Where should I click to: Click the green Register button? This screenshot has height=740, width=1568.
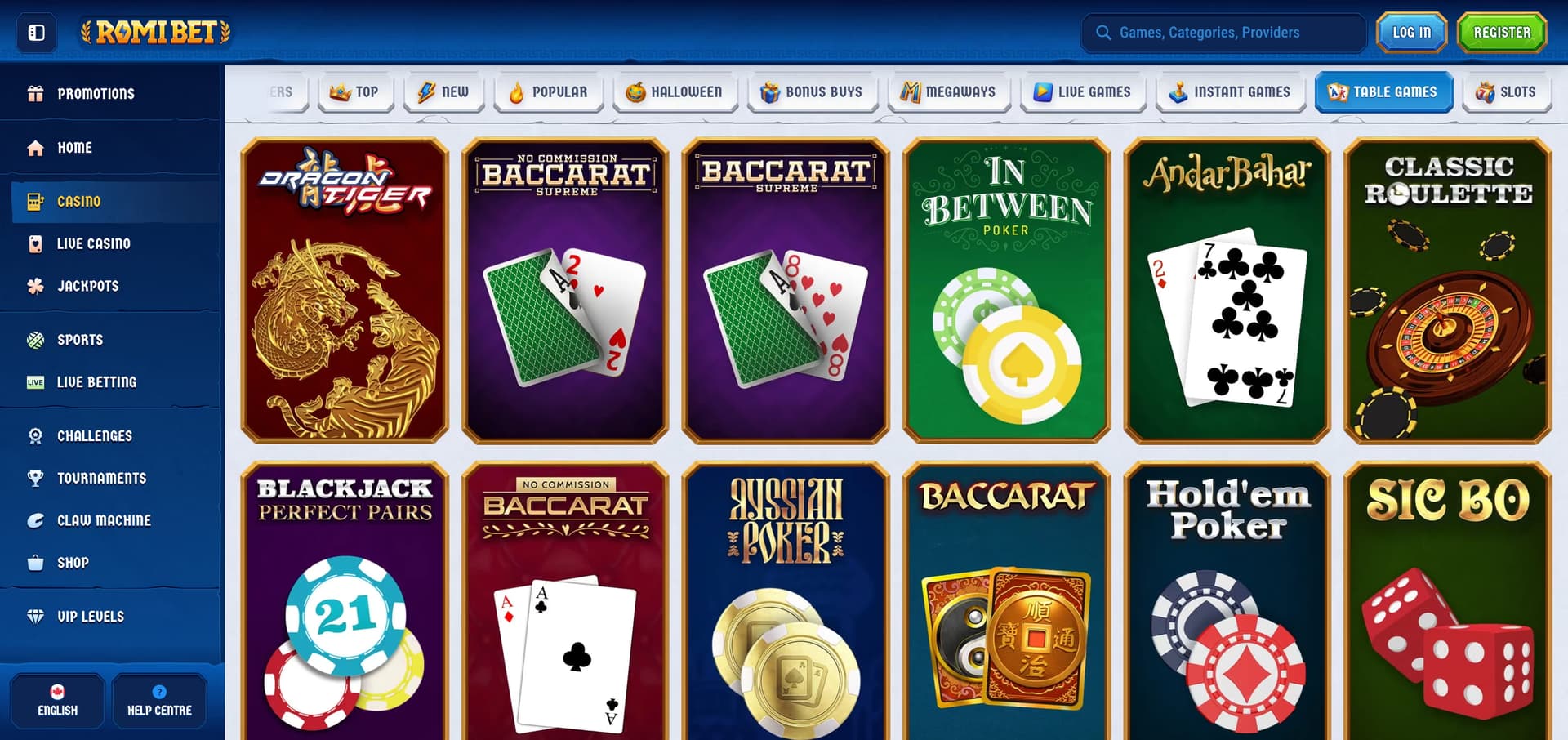1502,33
